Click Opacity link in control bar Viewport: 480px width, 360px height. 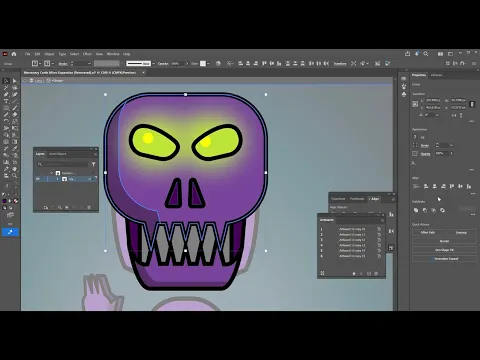click(163, 63)
